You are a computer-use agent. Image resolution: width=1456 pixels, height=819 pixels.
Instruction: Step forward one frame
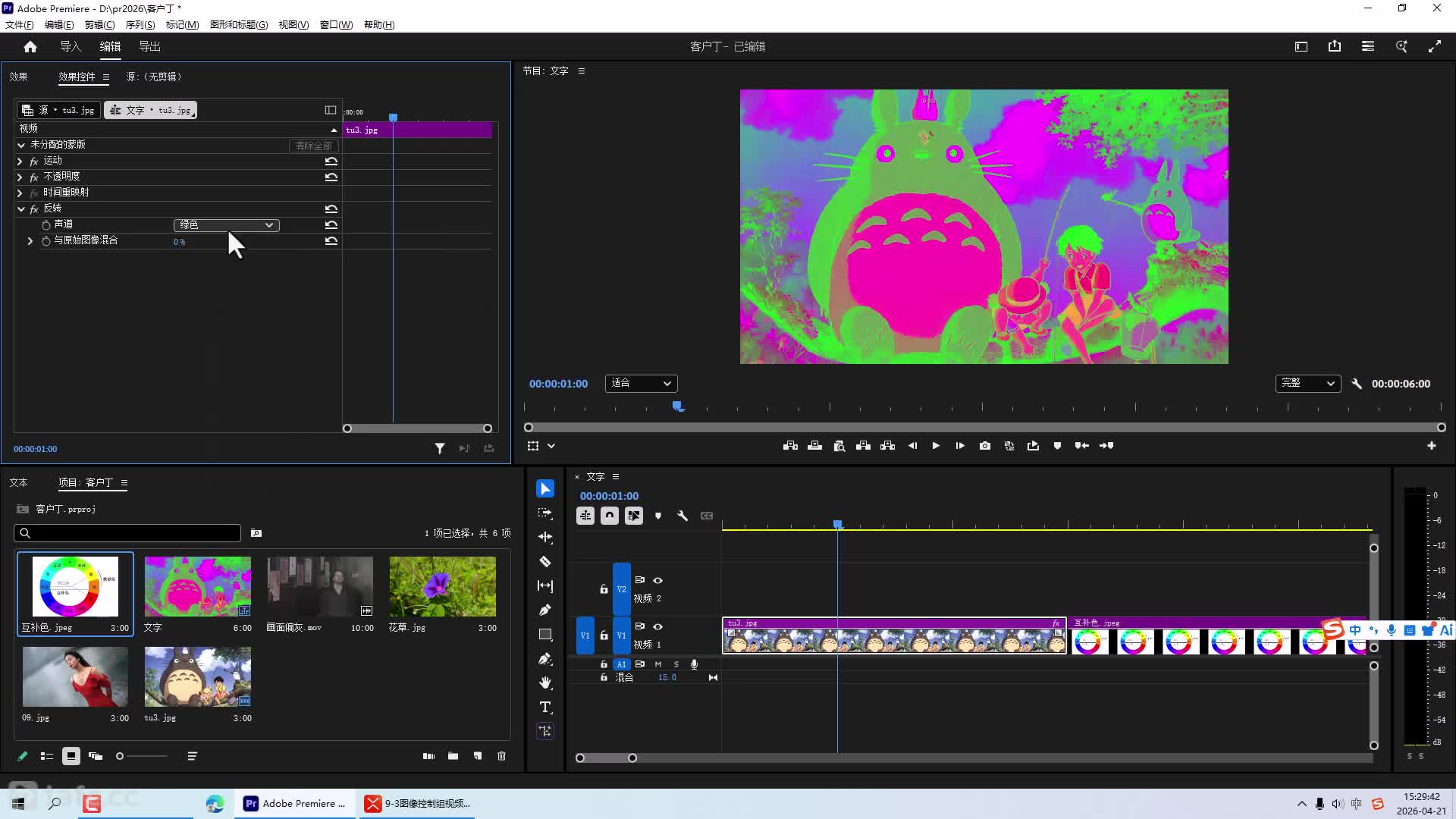click(x=960, y=446)
